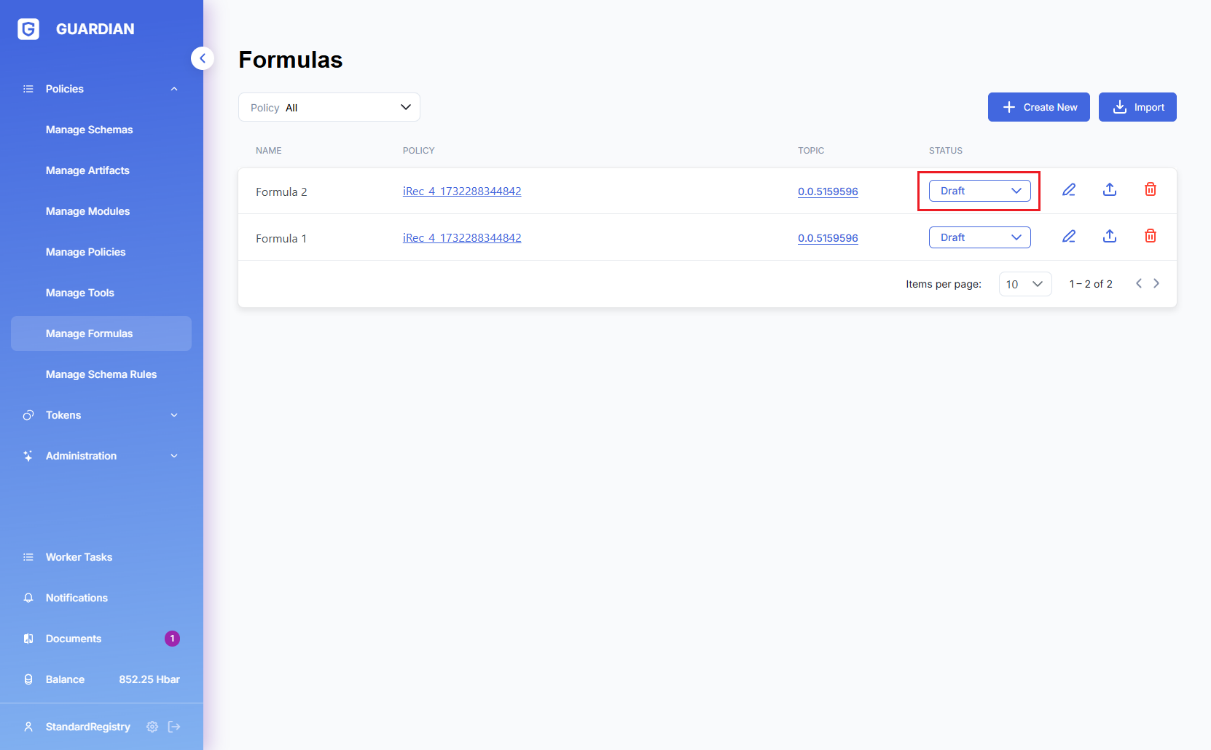Click the Create New button
The width and height of the screenshot is (1211, 750).
1038,108
